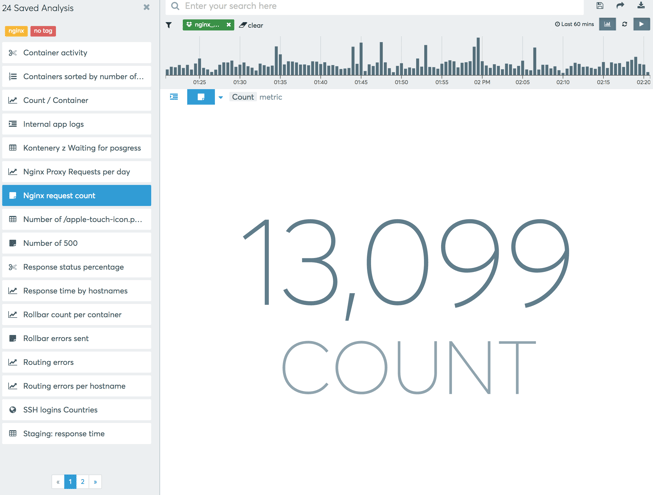Viewport: 653px width, 495px height.
Task: Click the download icon in top bar
Action: click(x=641, y=6)
